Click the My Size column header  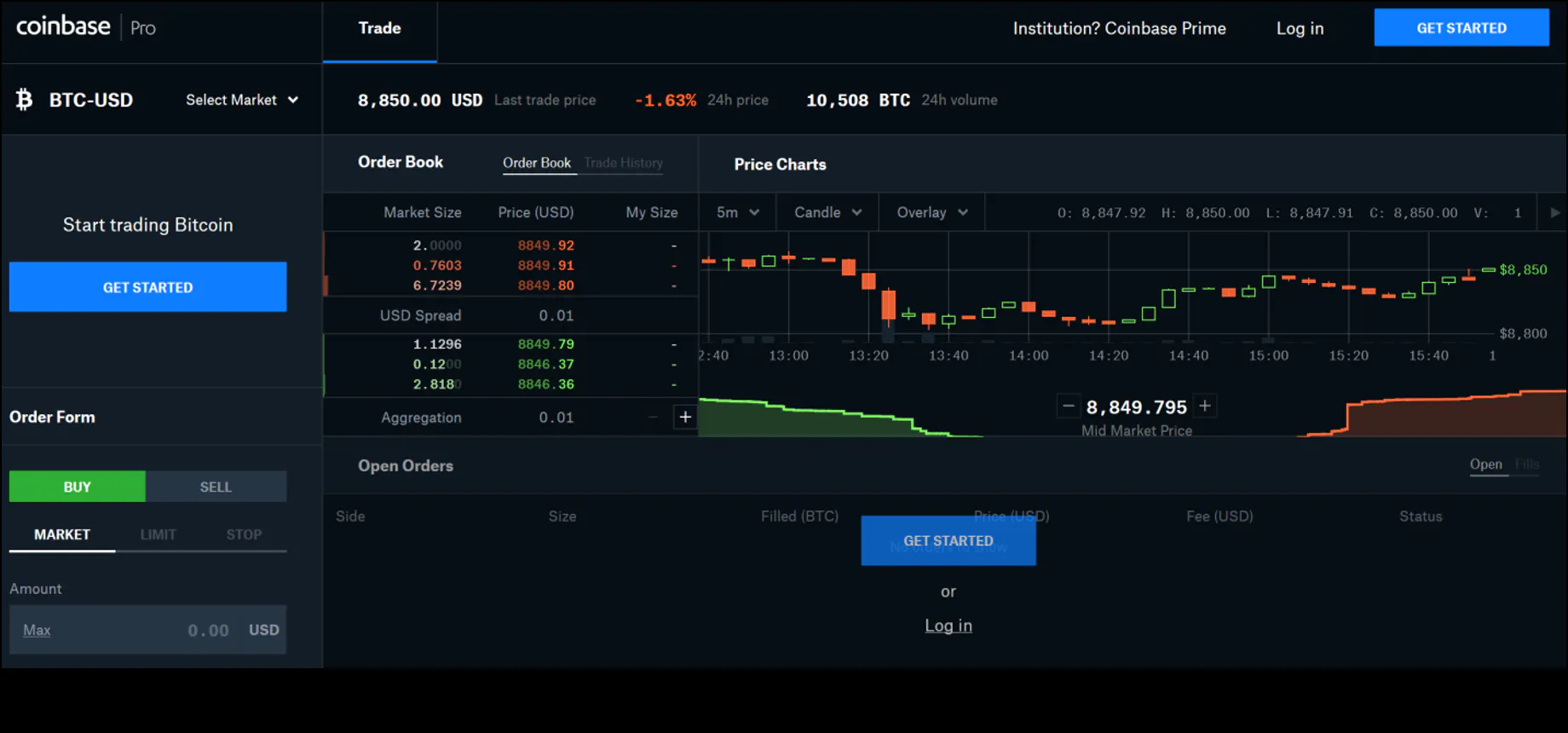tap(651, 212)
